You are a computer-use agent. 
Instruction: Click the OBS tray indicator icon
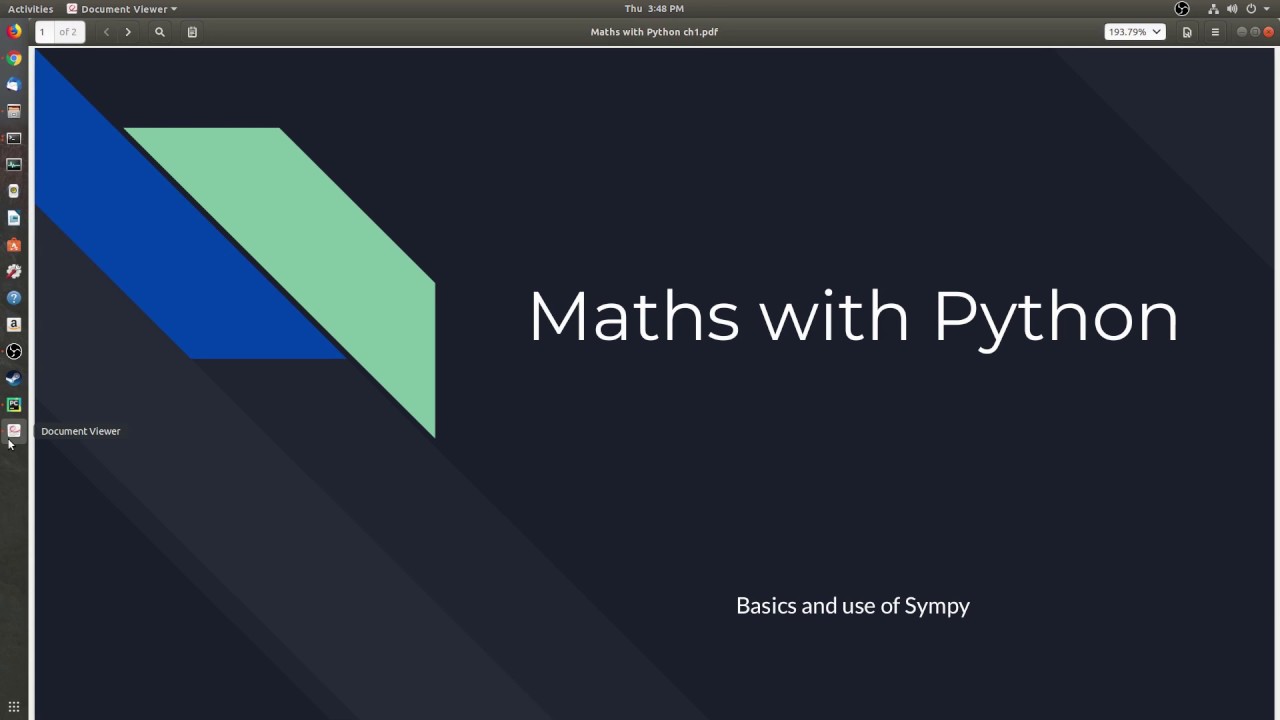pos(1182,9)
